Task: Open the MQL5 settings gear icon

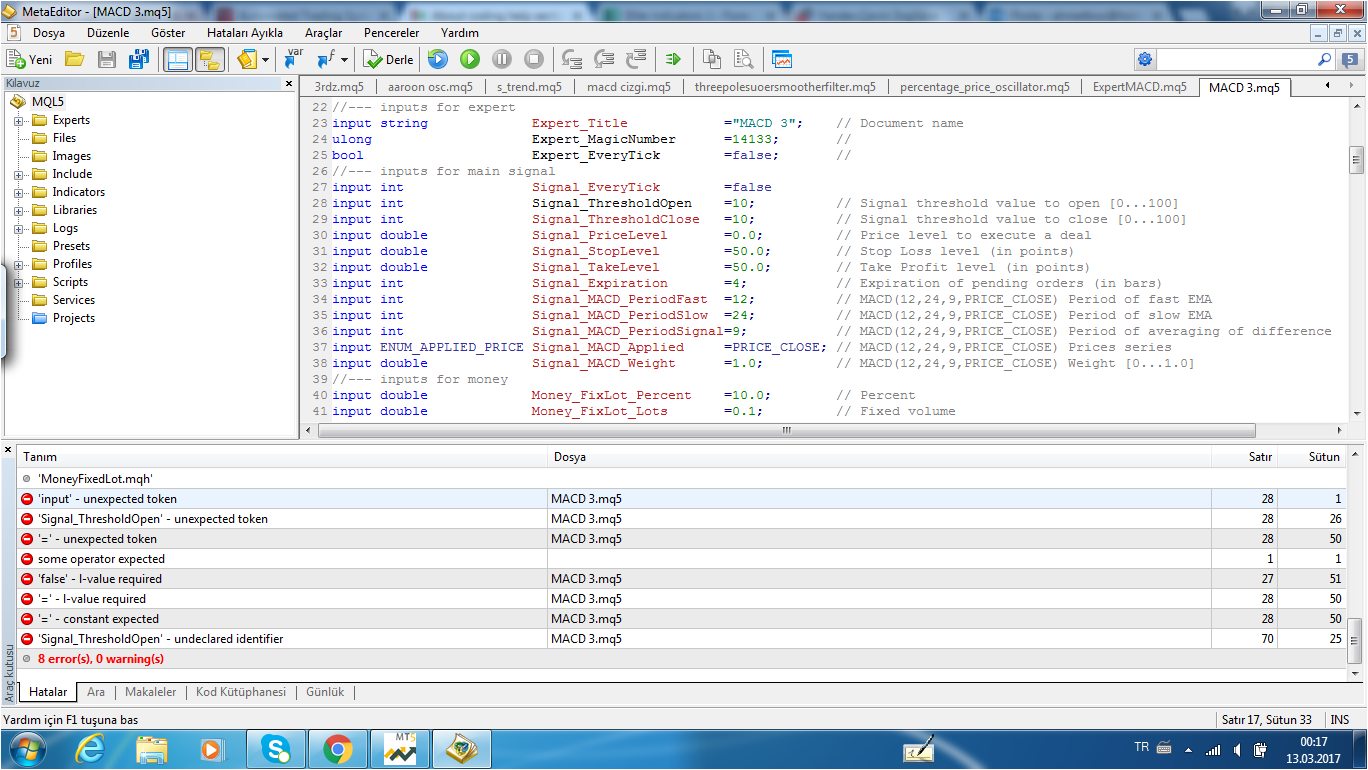Action: tap(1145, 59)
